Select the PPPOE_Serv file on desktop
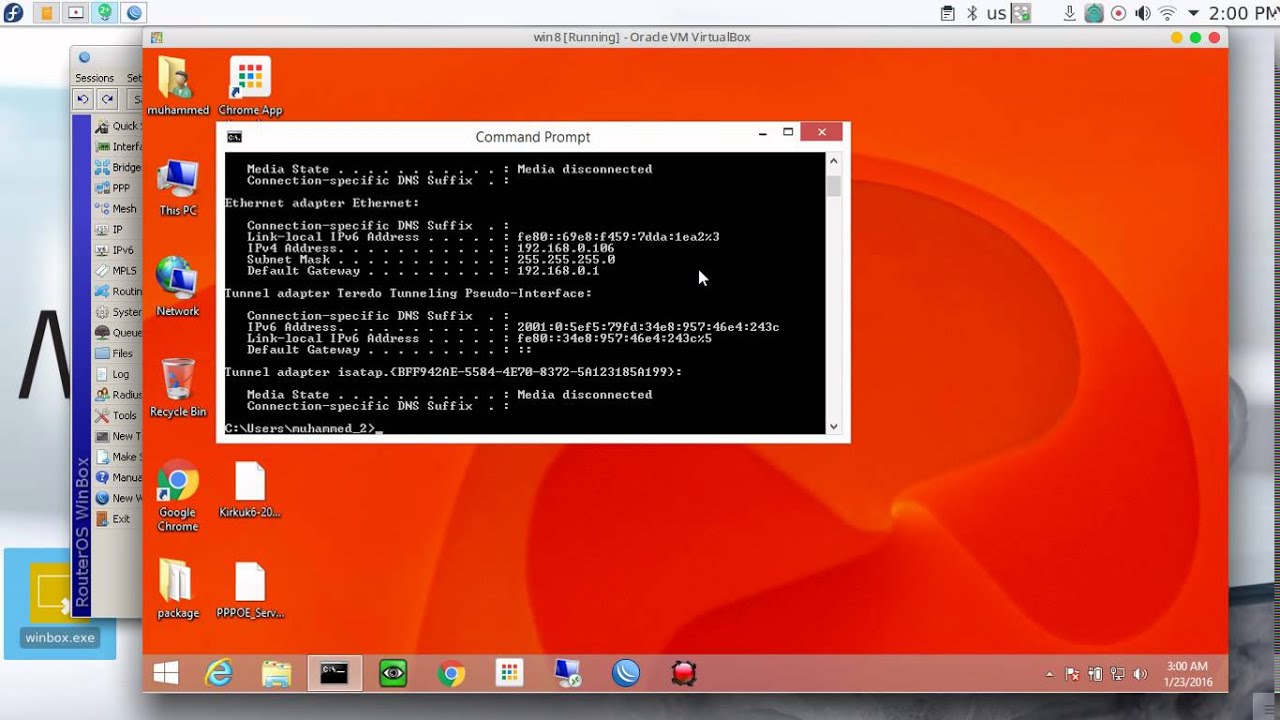 (250, 590)
